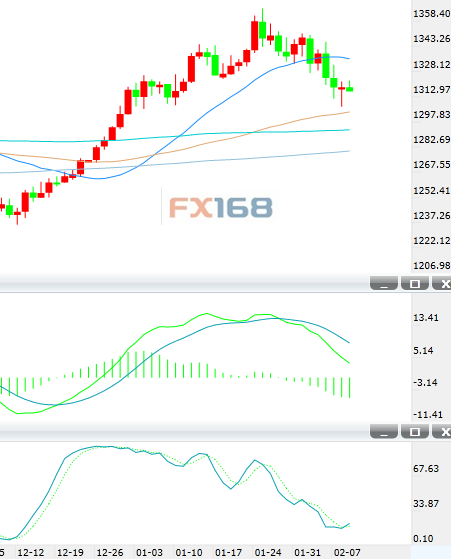Close the stochastic oscillator panel
451x559 pixels.
click(x=442, y=431)
